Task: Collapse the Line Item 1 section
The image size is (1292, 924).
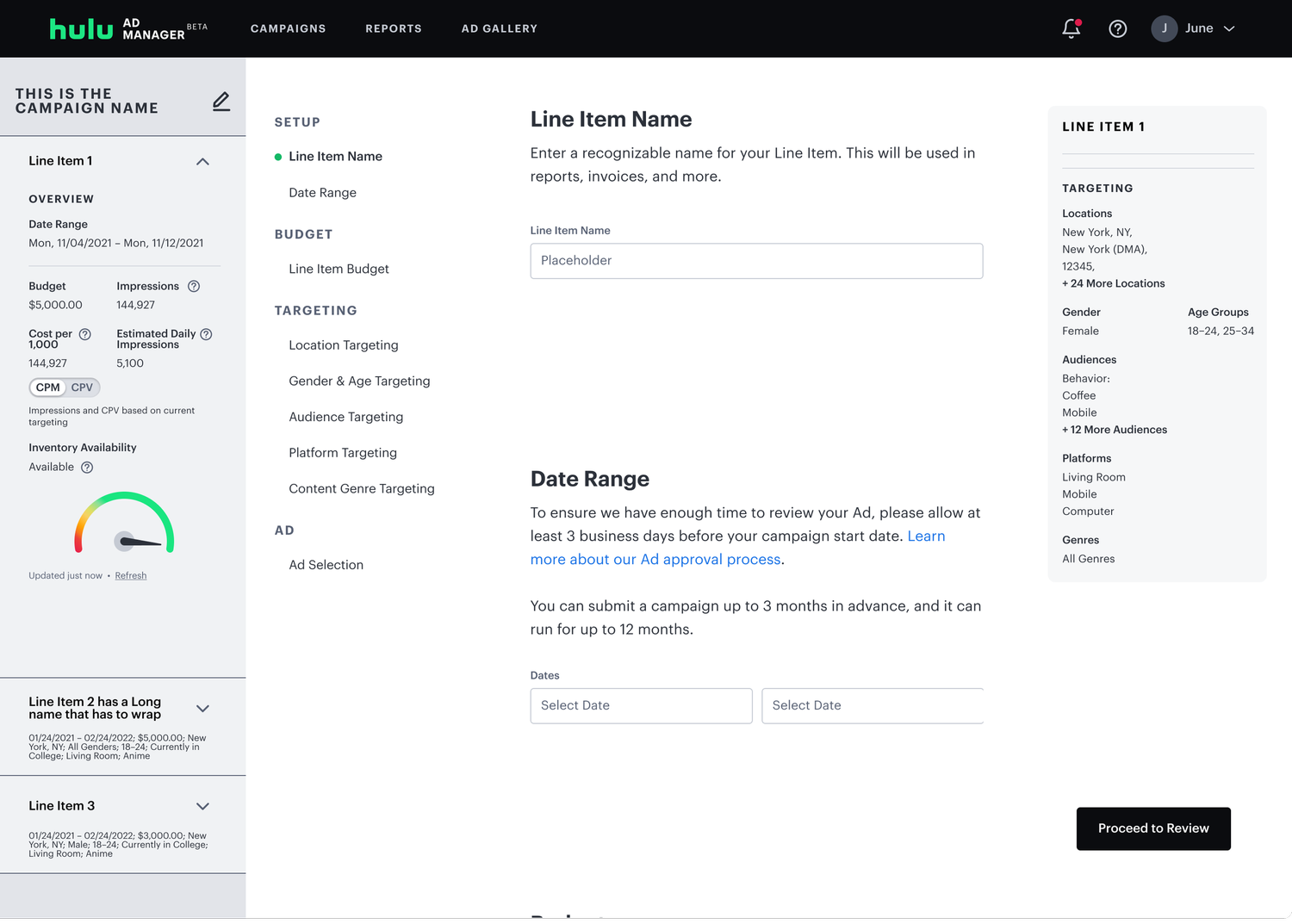Action: pyautogui.click(x=202, y=162)
